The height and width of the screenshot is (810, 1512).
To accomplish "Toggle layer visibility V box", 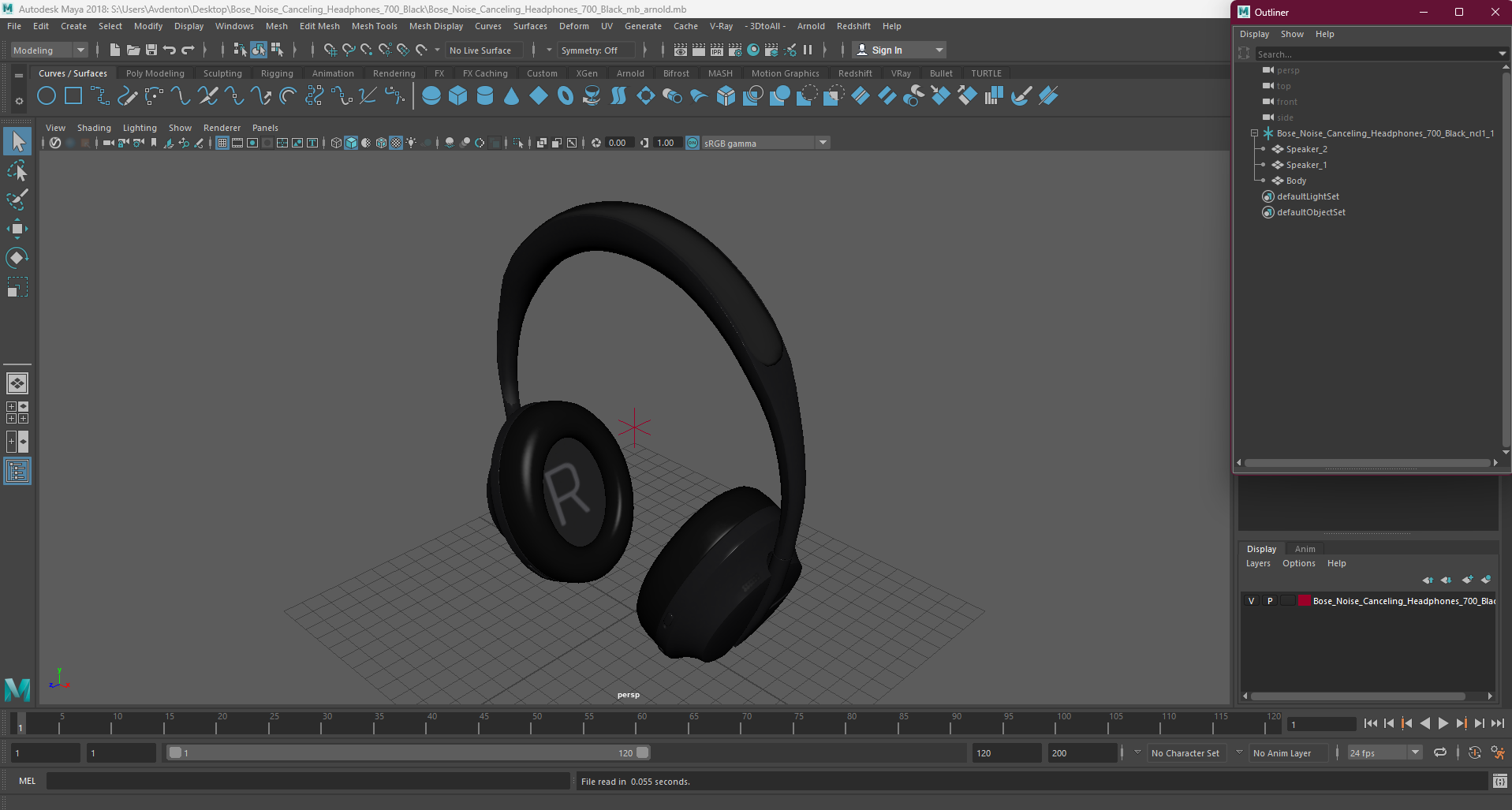I will 1251,601.
